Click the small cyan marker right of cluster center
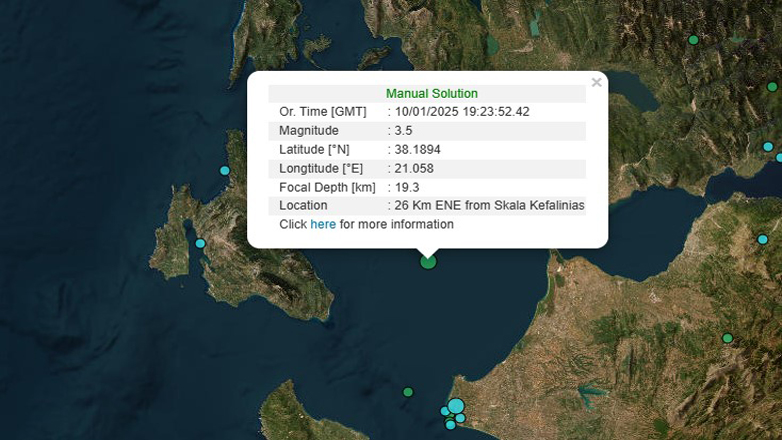 coord(460,418)
